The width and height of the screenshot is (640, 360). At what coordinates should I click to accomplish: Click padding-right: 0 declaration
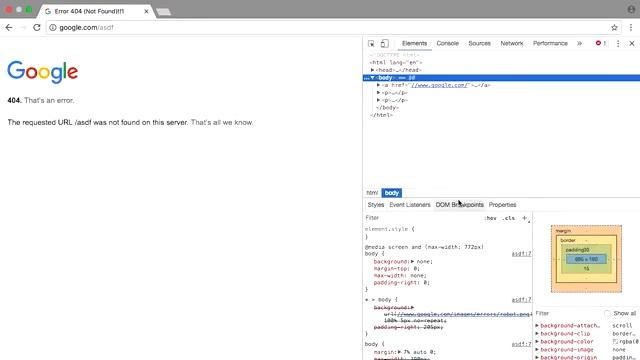tap(402, 282)
